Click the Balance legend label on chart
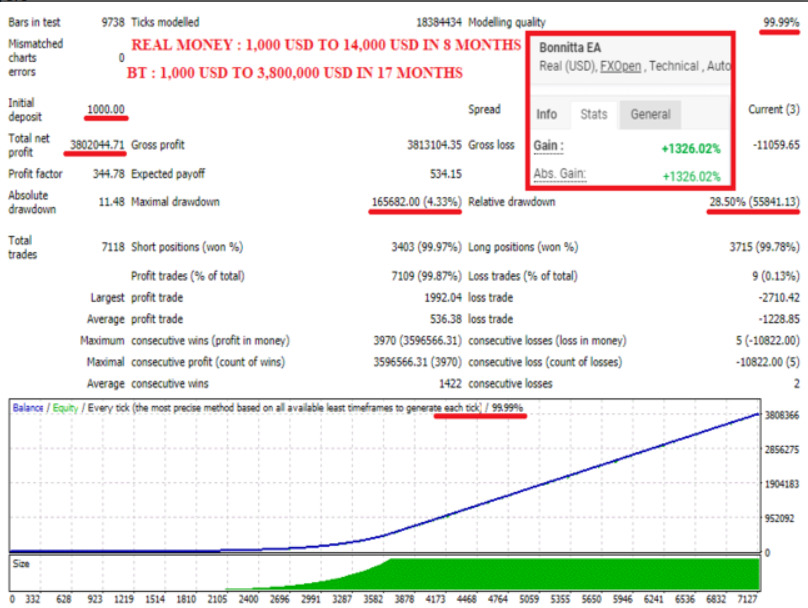808x608 pixels. [28, 408]
